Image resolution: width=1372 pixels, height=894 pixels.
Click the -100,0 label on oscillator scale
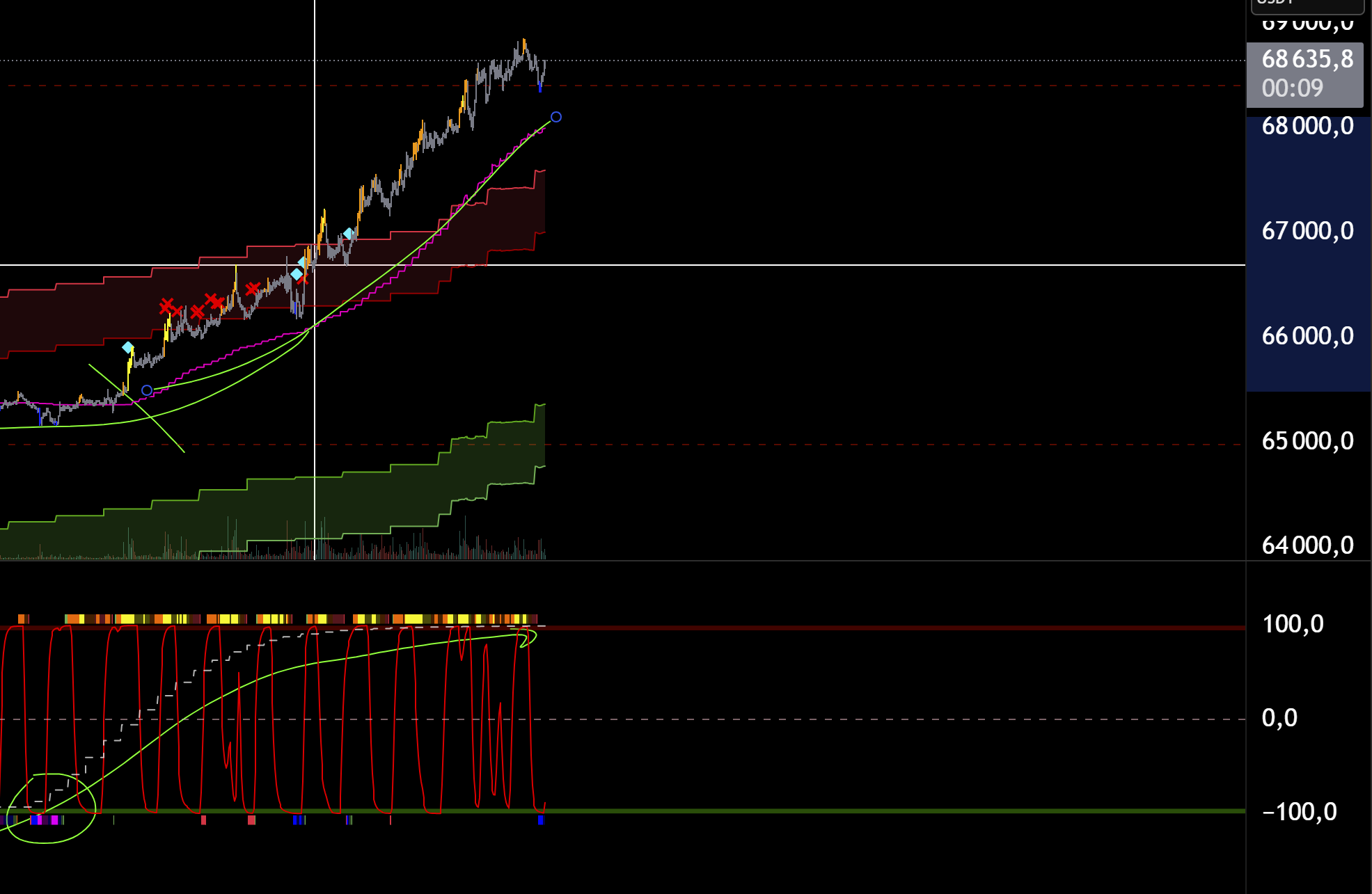[1298, 812]
